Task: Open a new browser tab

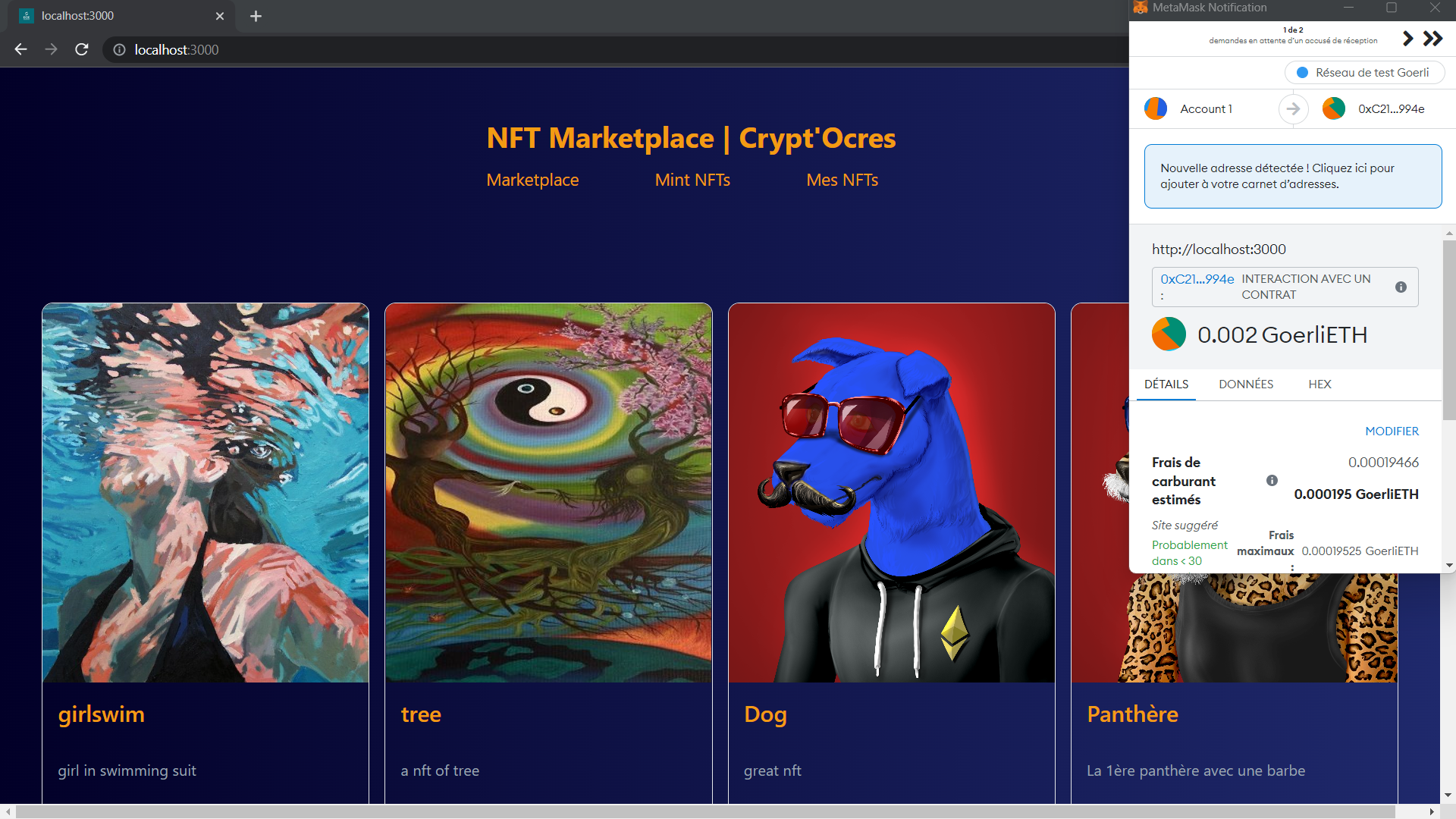Action: tap(256, 16)
